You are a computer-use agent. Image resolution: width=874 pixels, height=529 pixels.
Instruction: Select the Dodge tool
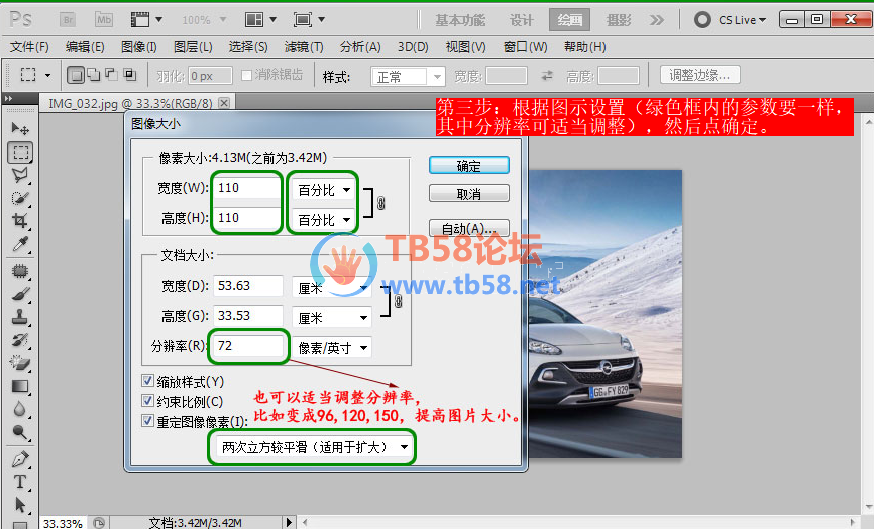(20, 432)
